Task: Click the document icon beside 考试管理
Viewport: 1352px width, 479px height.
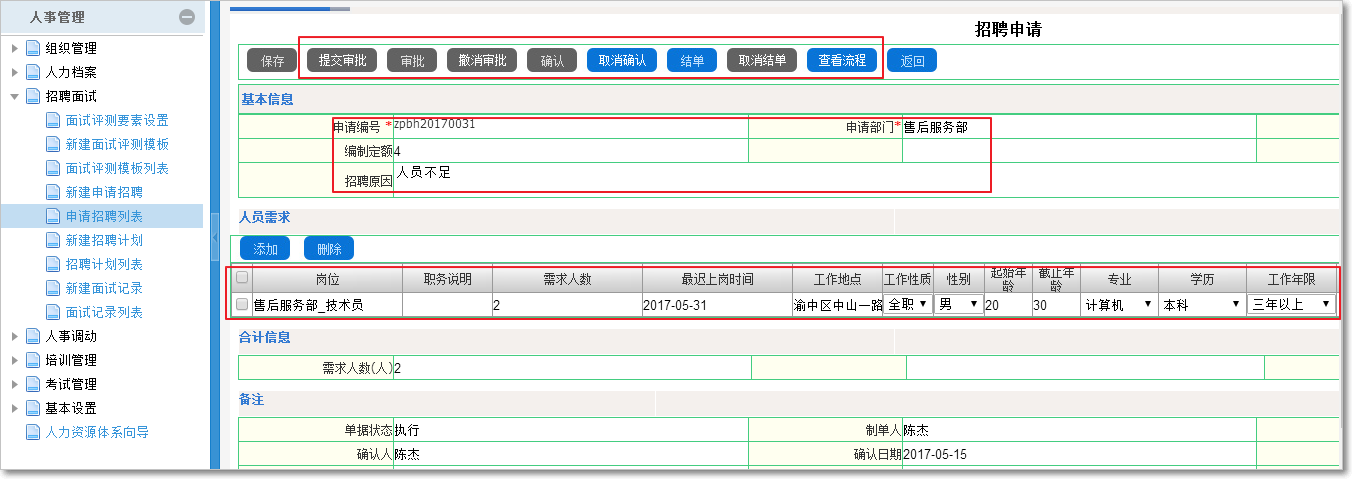Action: click(33, 384)
